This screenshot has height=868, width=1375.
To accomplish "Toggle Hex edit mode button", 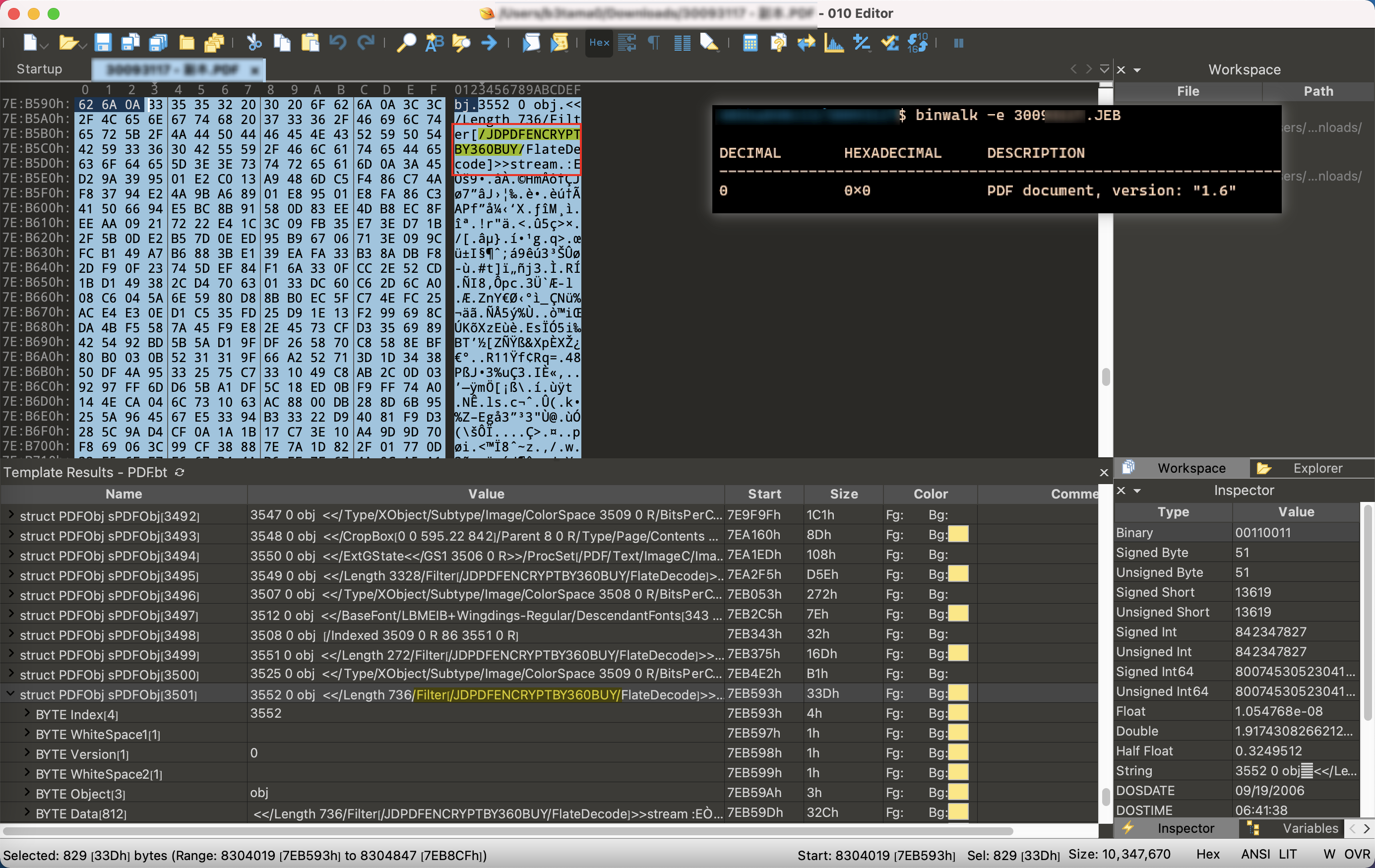I will click(599, 43).
